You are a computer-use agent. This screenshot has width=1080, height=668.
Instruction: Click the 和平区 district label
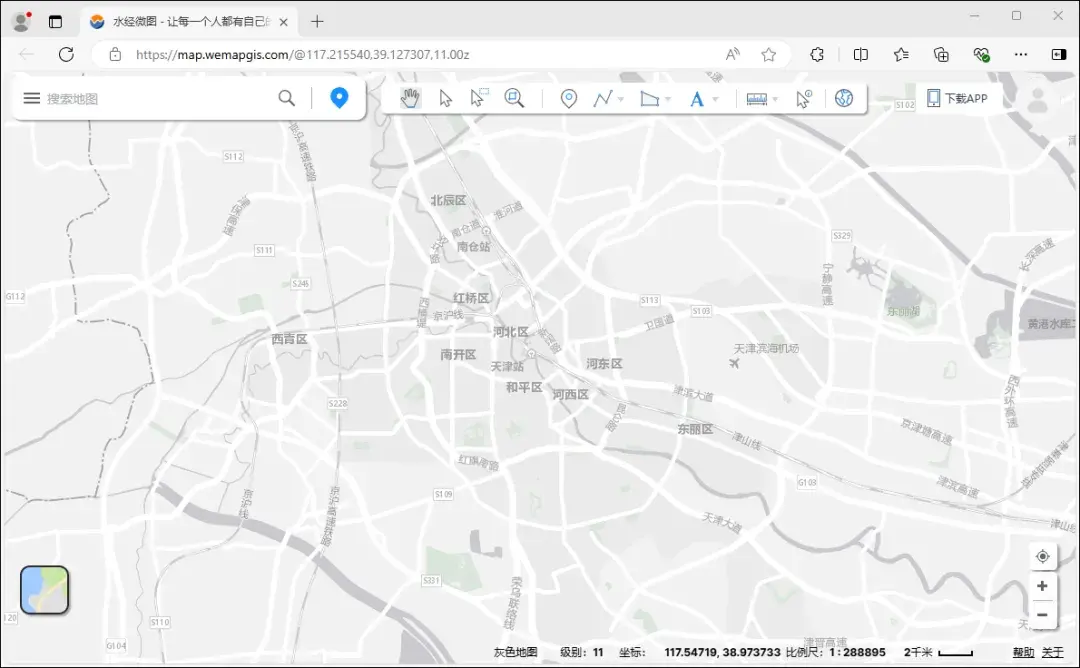tap(524, 388)
